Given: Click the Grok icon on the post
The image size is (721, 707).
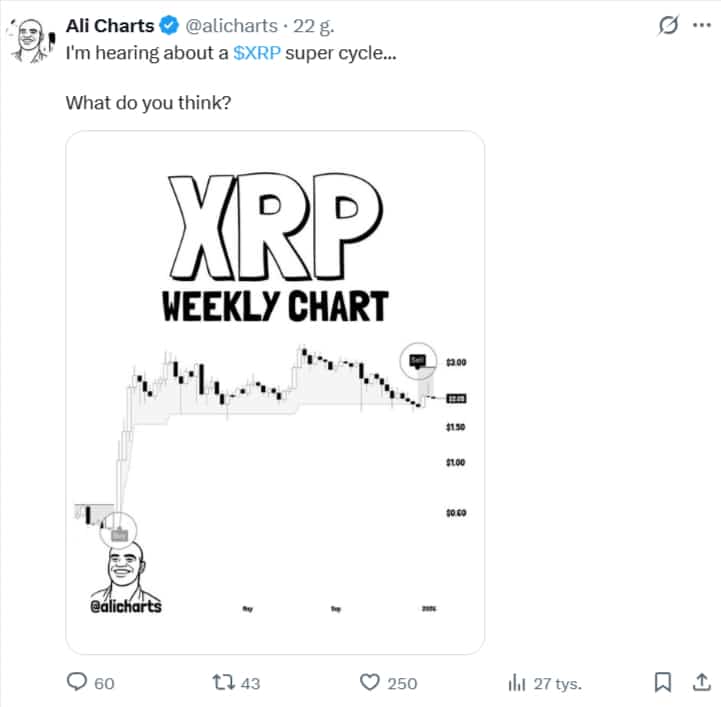Looking at the screenshot, I should [x=667, y=26].
